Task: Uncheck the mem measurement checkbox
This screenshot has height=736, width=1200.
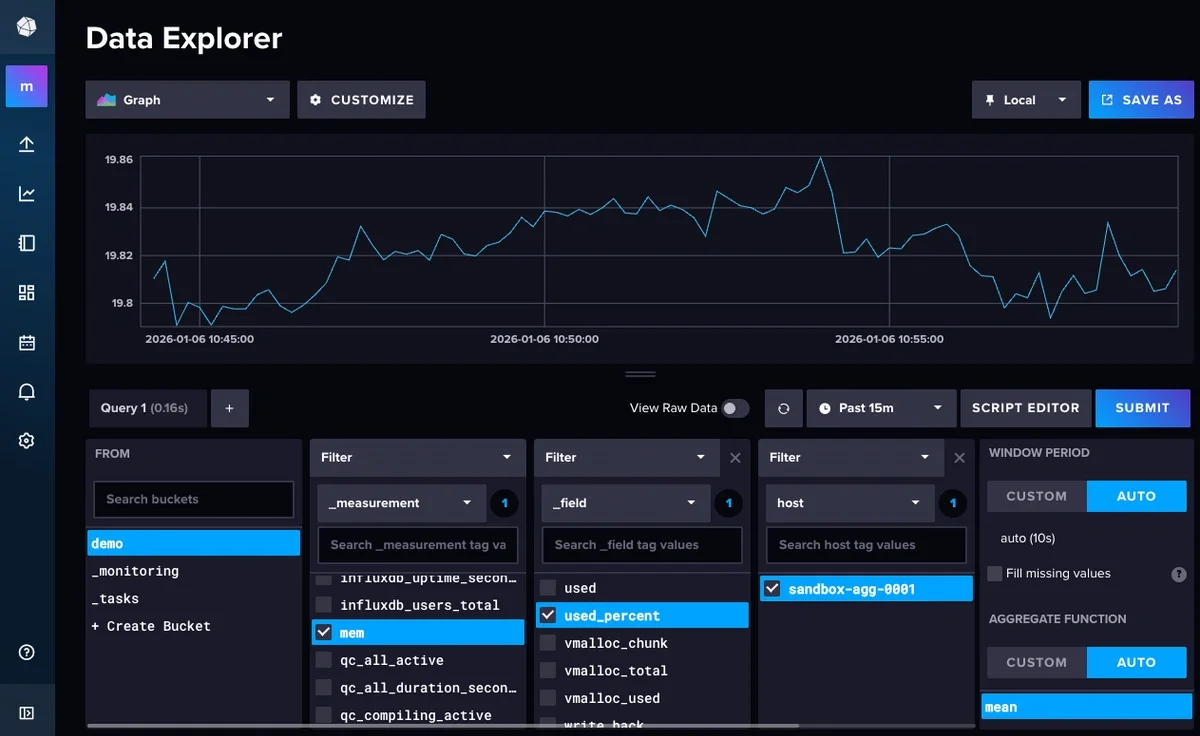Action: coord(324,632)
